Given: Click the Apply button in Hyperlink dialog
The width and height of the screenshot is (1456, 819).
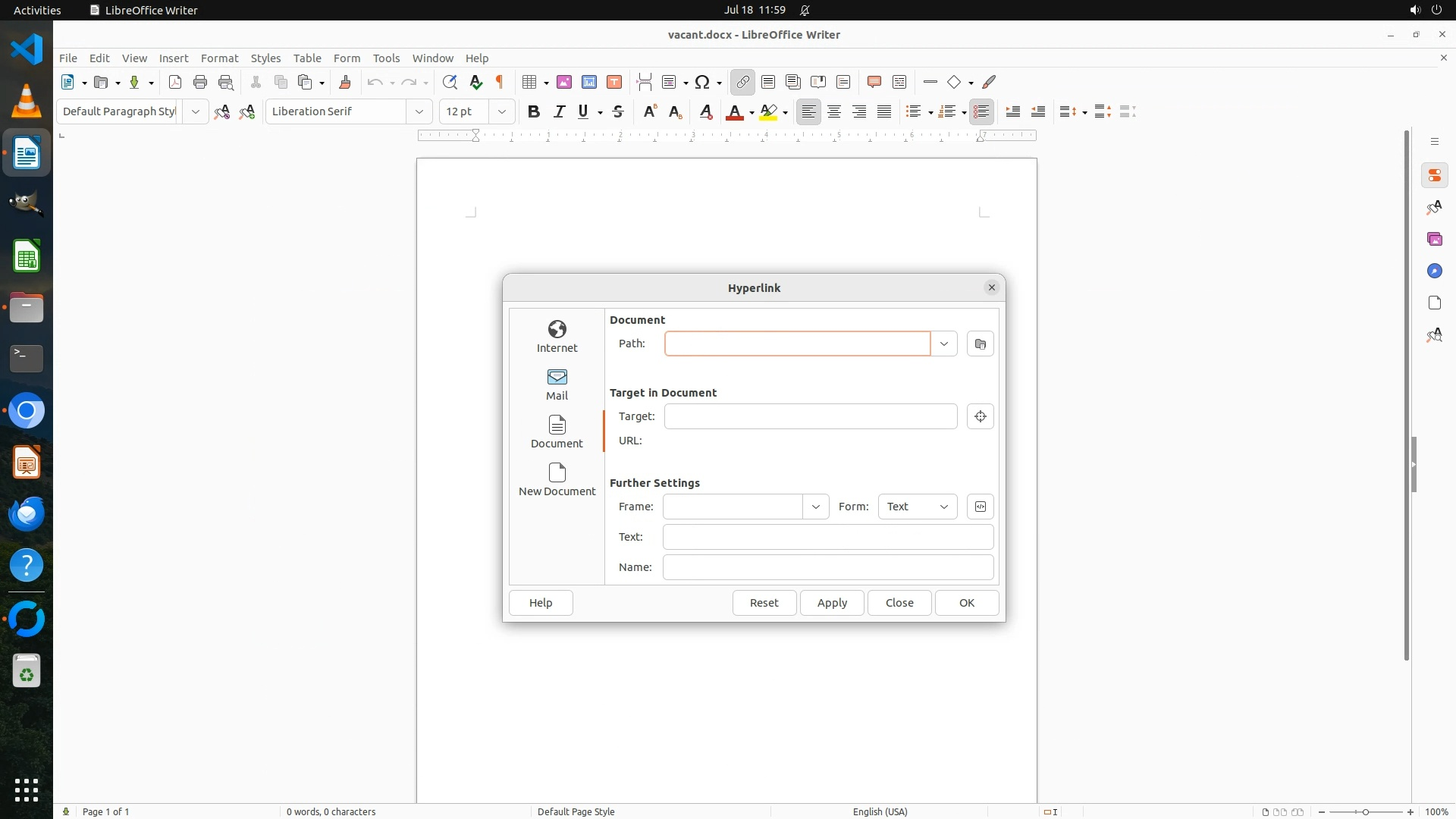Looking at the screenshot, I should pyautogui.click(x=831, y=603).
